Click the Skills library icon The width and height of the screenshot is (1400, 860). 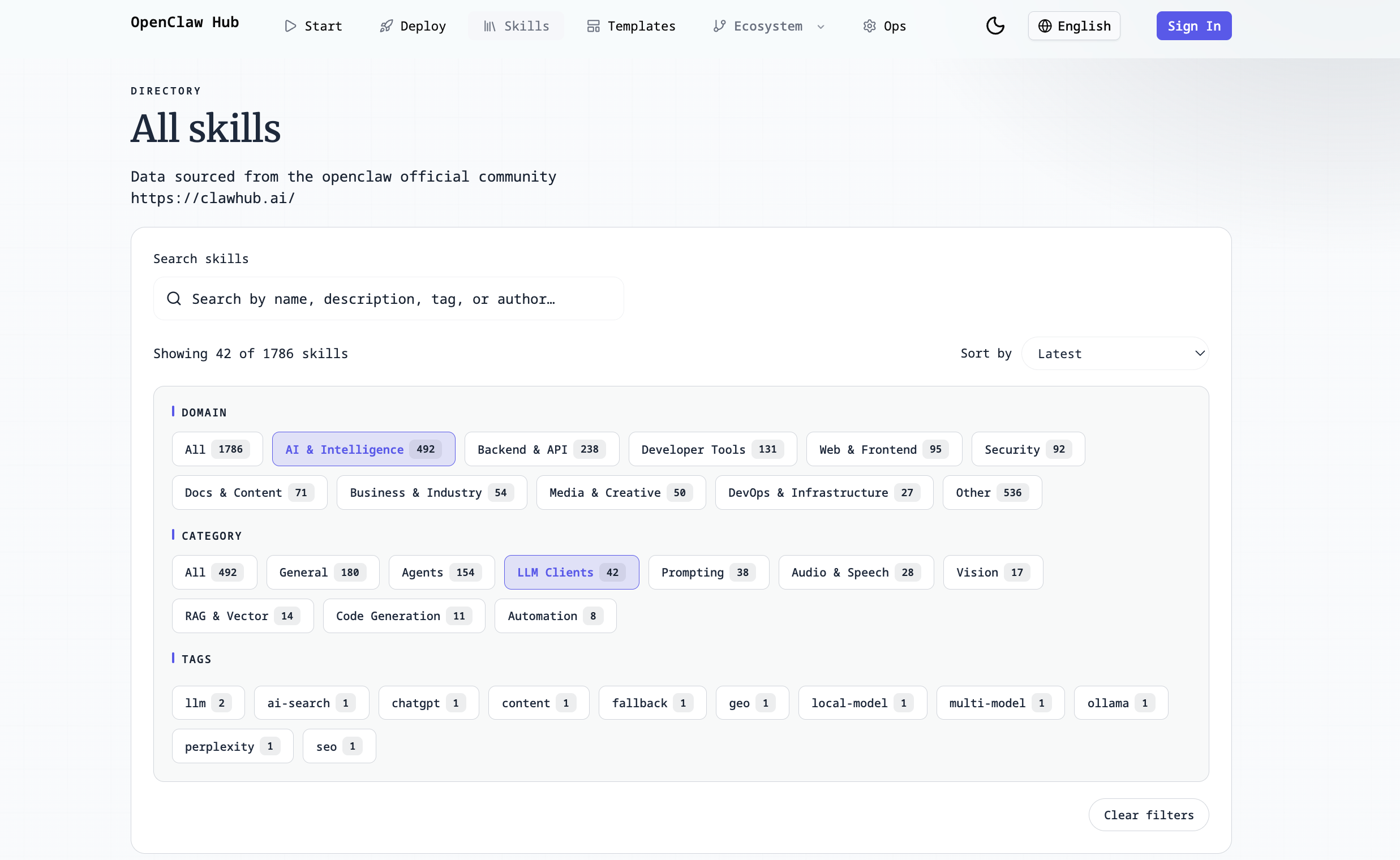[490, 25]
